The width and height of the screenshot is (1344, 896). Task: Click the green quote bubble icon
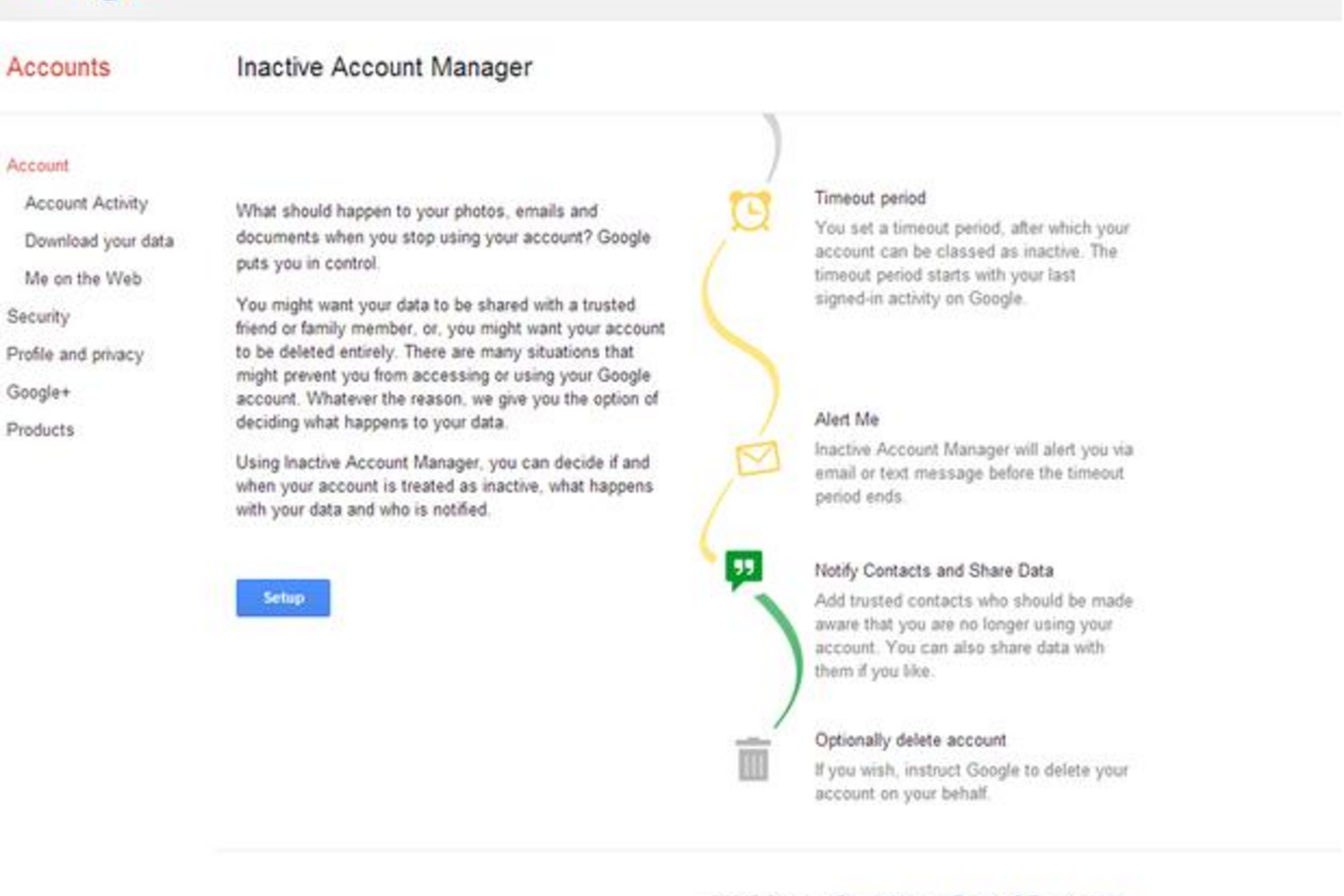[744, 568]
